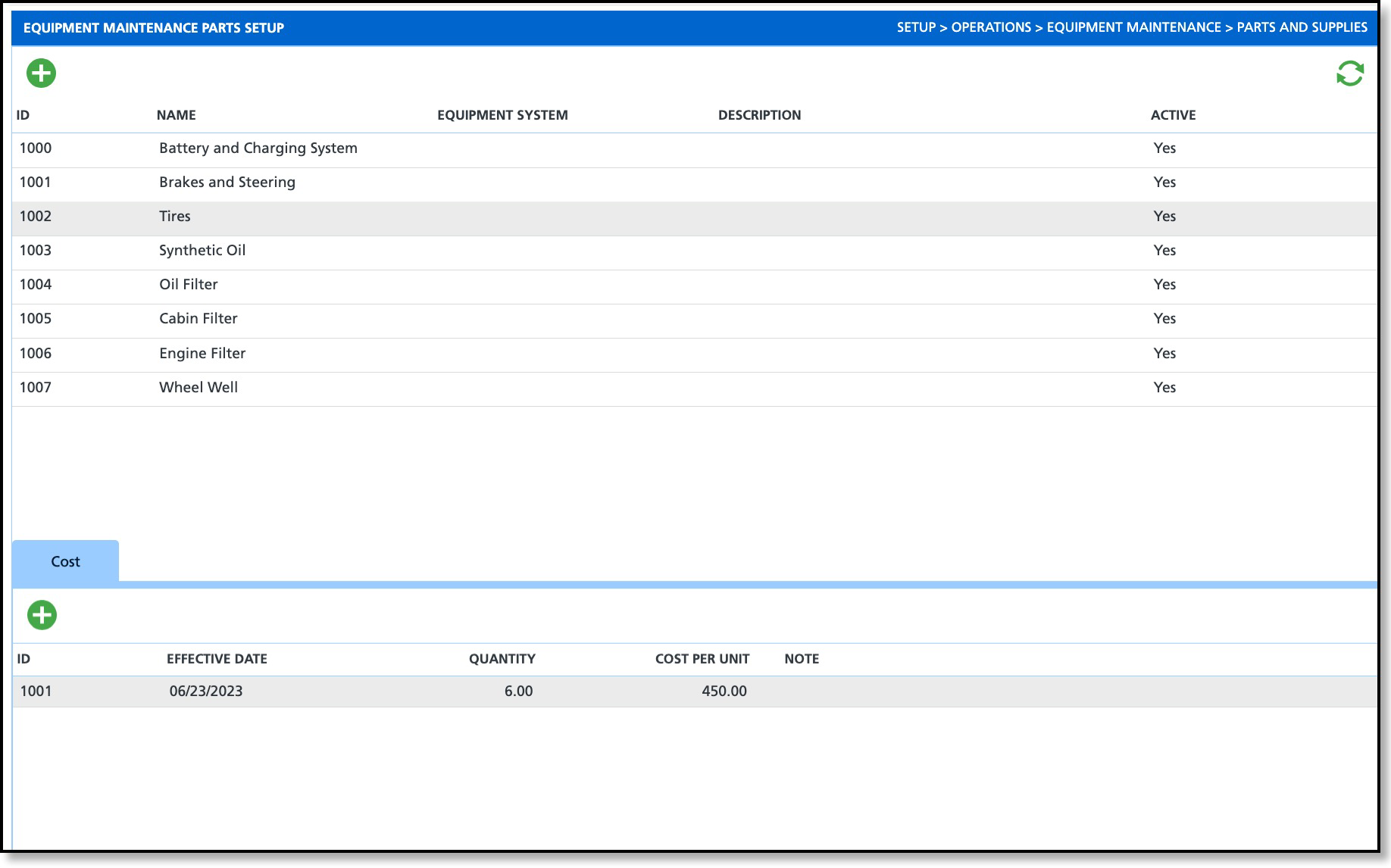Viewport: 1391px width, 868px height.
Task: Add a new equipment maintenance part
Action: (42, 73)
